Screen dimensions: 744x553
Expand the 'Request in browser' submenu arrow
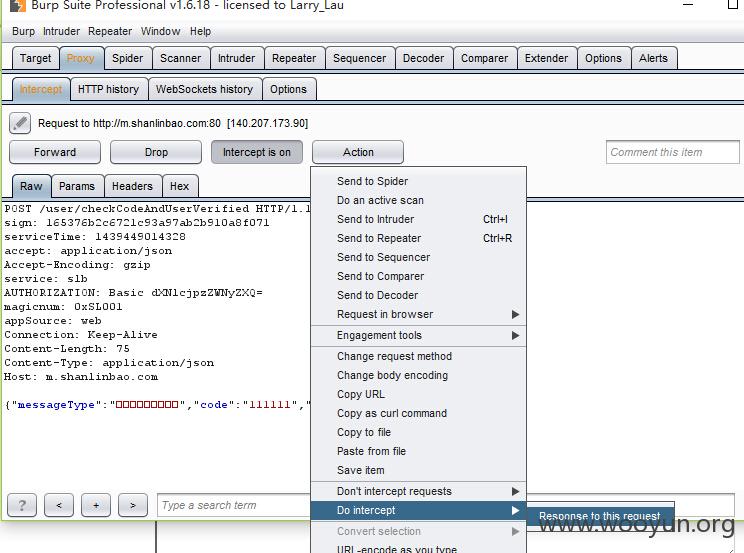(x=515, y=314)
